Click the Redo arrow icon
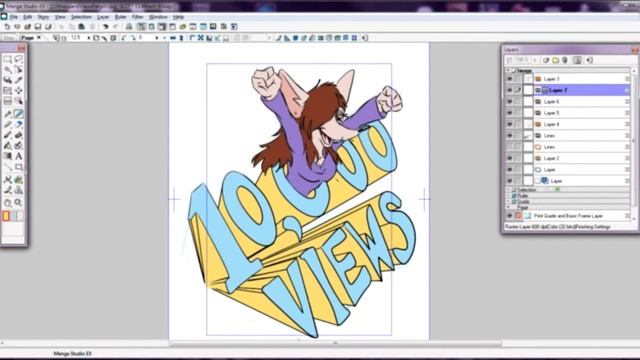Image resolution: width=640 pixels, height=360 pixels. pos(116,27)
